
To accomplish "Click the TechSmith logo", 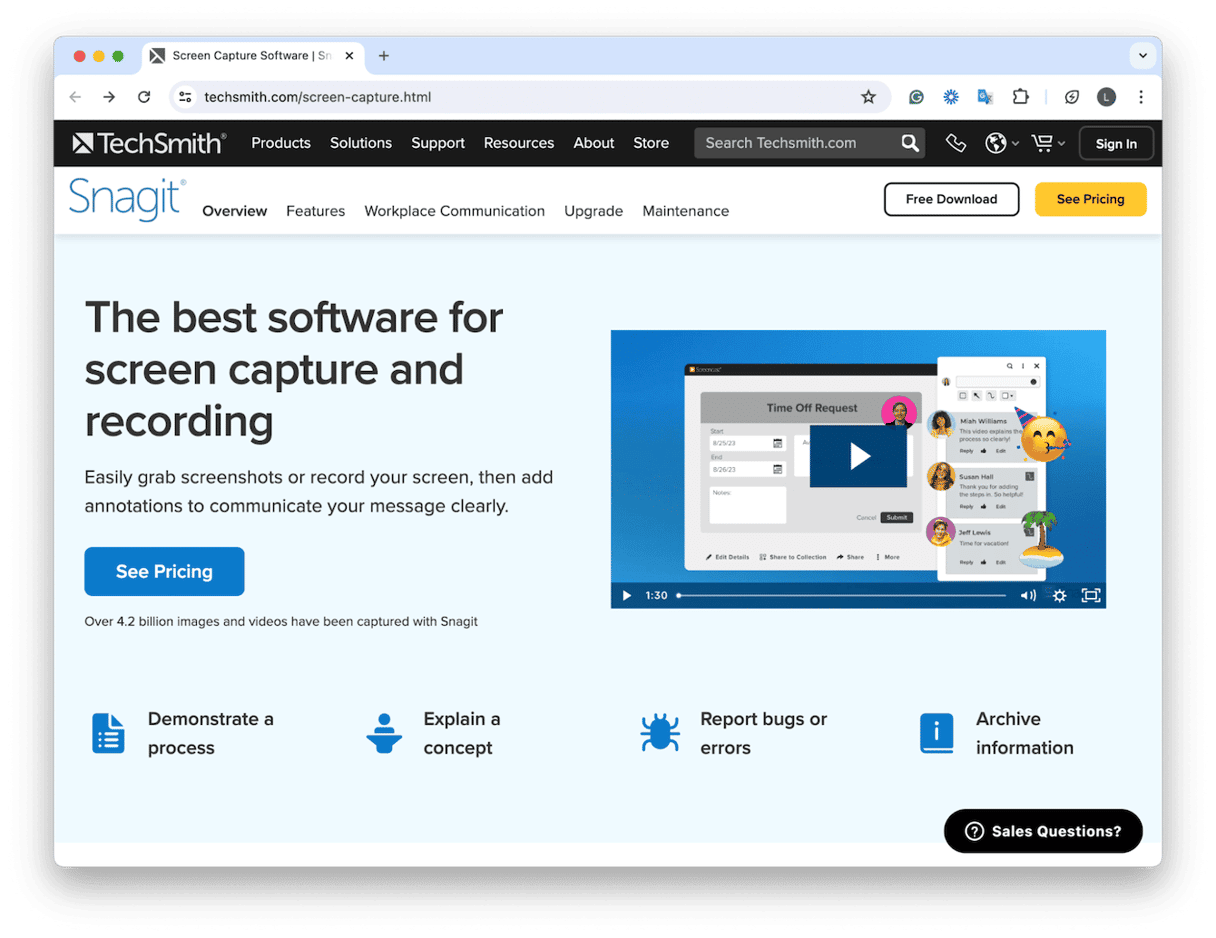I will 148,142.
